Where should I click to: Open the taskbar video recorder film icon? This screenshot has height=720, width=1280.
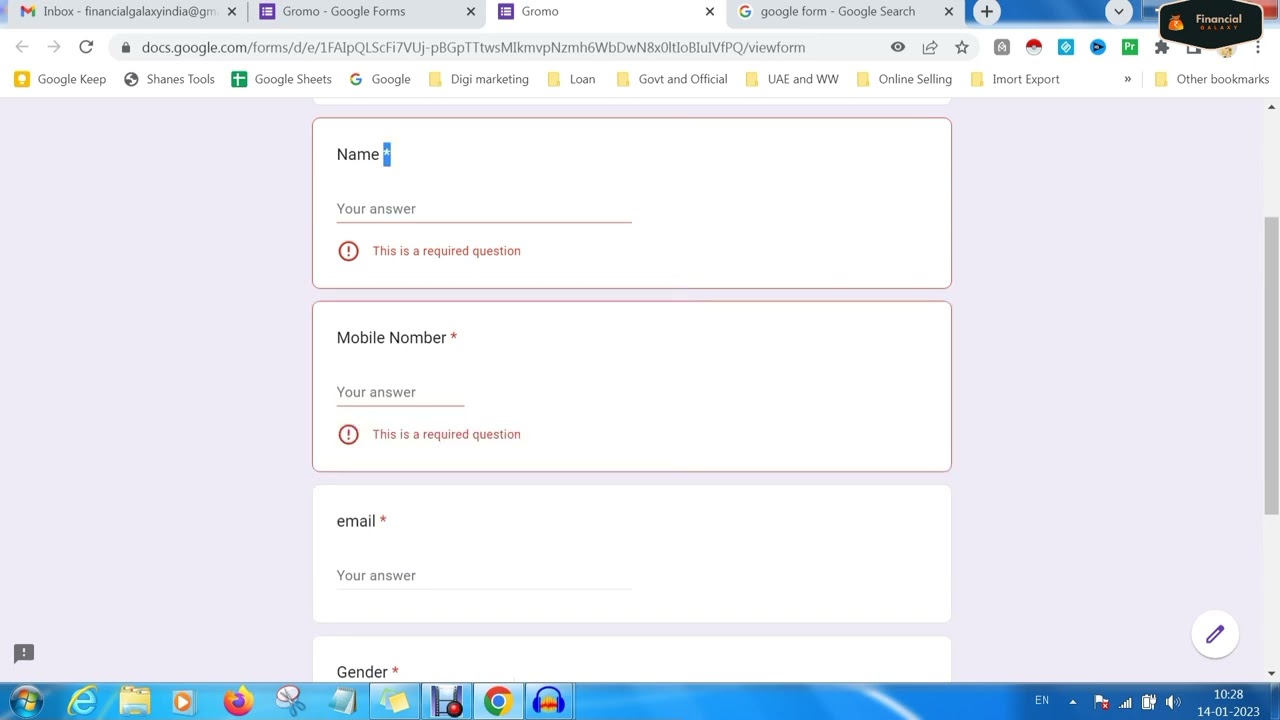tap(446, 700)
